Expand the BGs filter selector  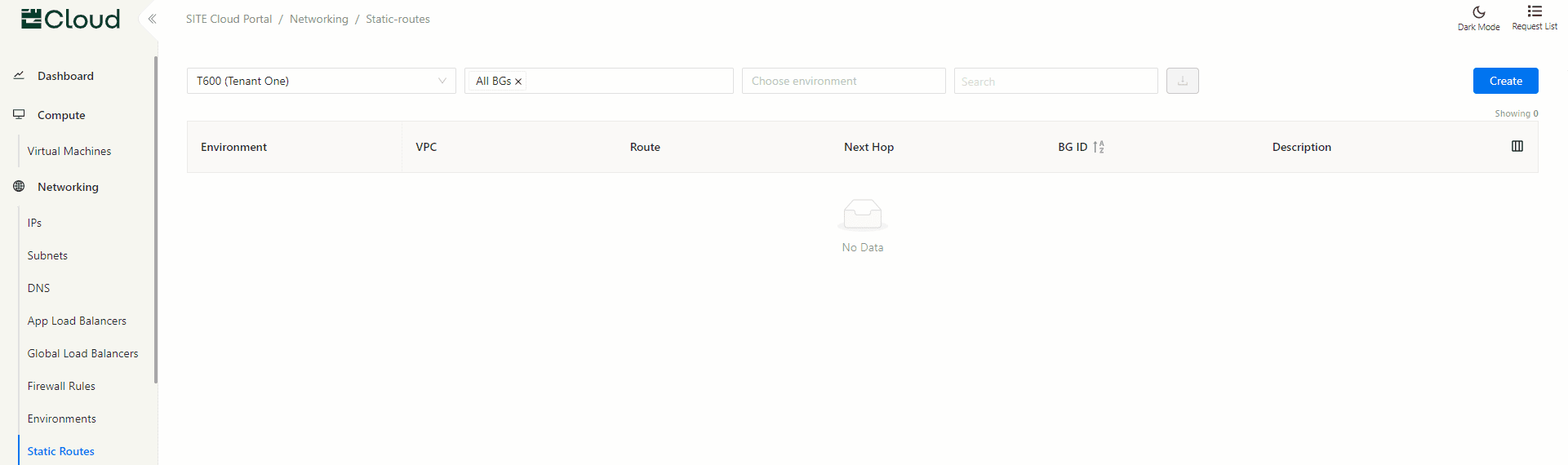coord(629,81)
